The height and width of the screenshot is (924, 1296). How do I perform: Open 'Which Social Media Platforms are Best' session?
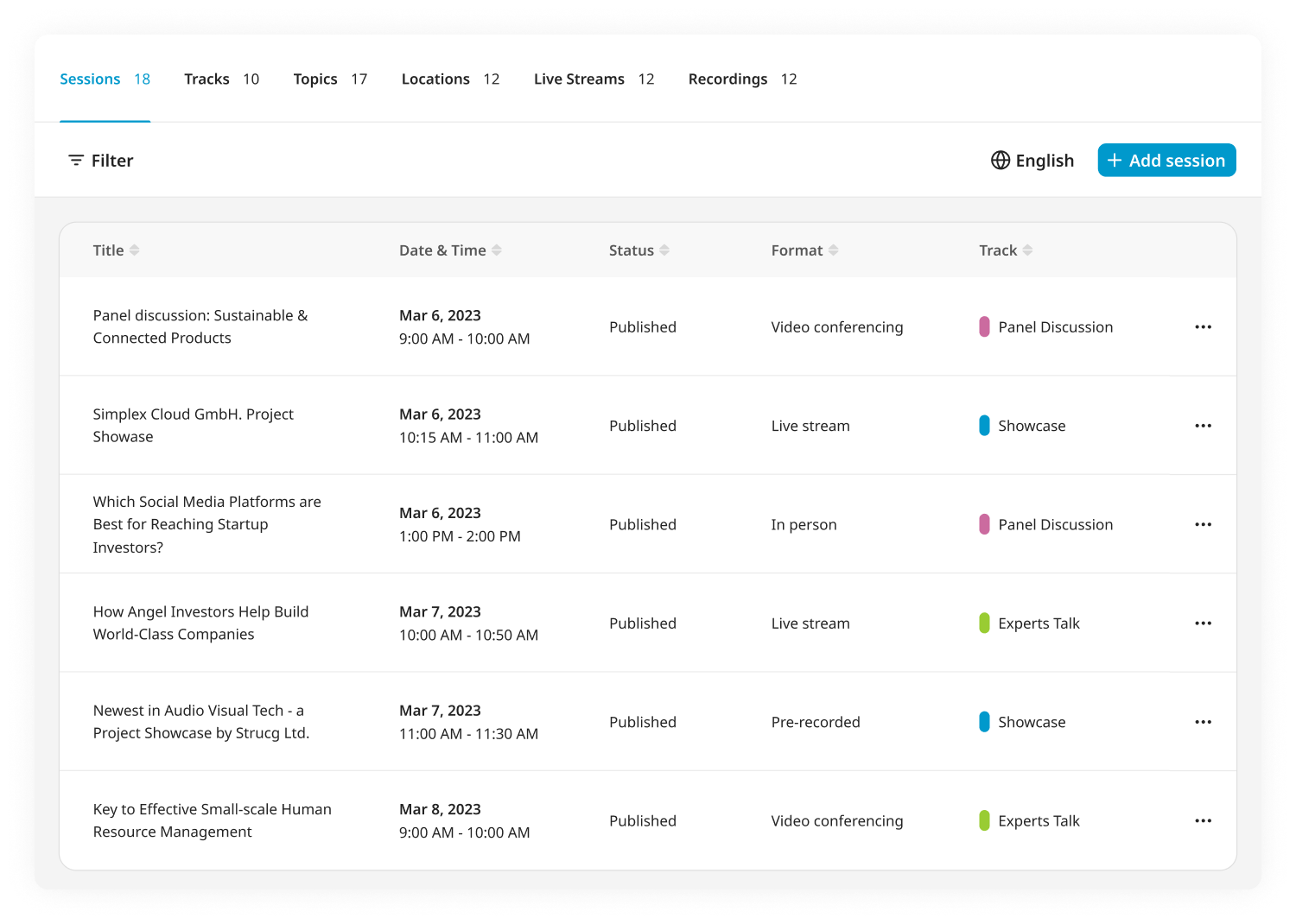coord(207,524)
